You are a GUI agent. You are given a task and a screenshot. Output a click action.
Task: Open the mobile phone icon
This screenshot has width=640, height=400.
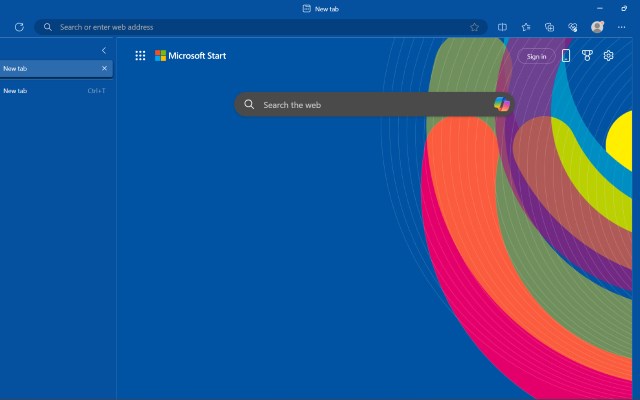[566, 56]
